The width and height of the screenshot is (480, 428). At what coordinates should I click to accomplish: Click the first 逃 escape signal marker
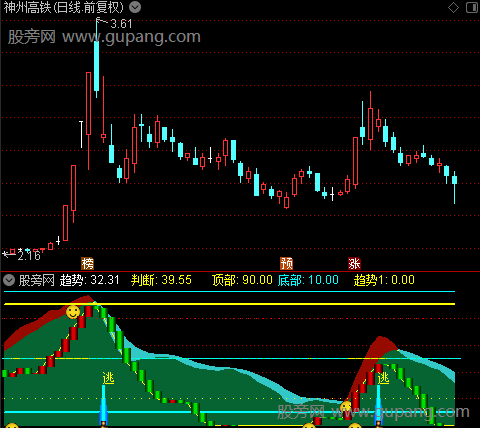click(x=108, y=378)
